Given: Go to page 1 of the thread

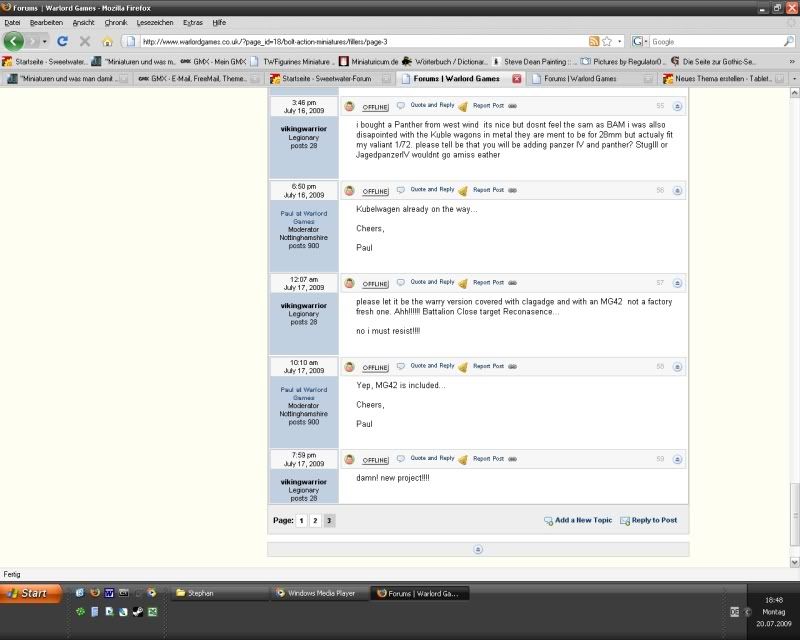Looking at the screenshot, I should (x=302, y=521).
